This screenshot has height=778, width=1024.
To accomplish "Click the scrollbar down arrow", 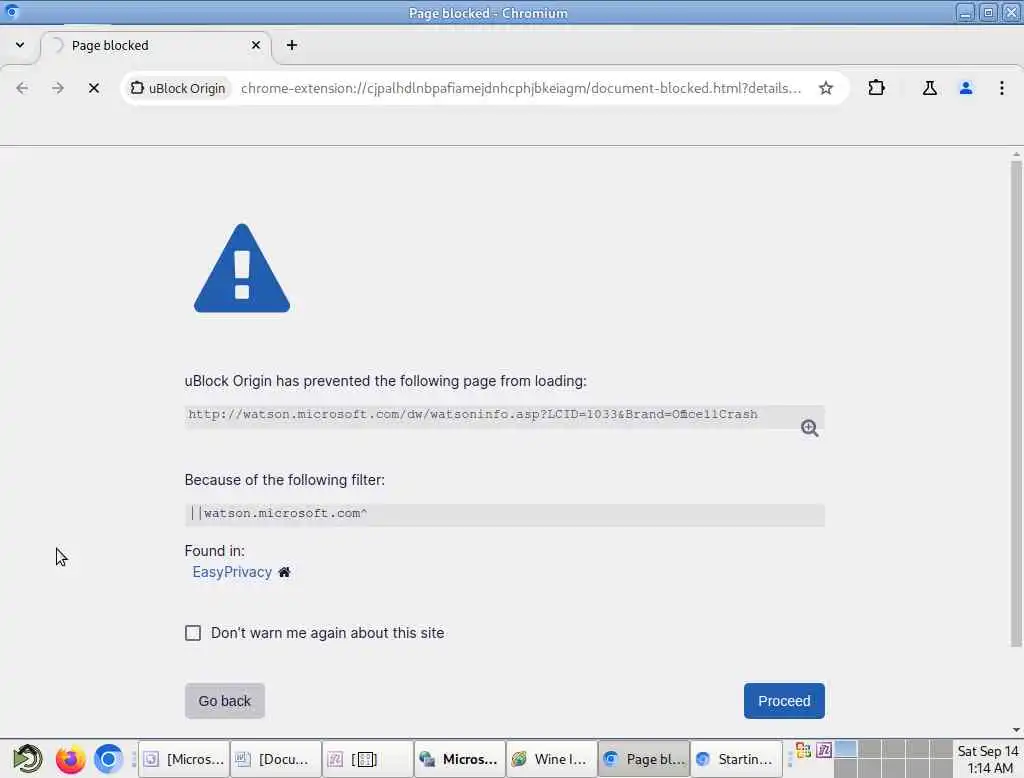I will tap(1016, 730).
